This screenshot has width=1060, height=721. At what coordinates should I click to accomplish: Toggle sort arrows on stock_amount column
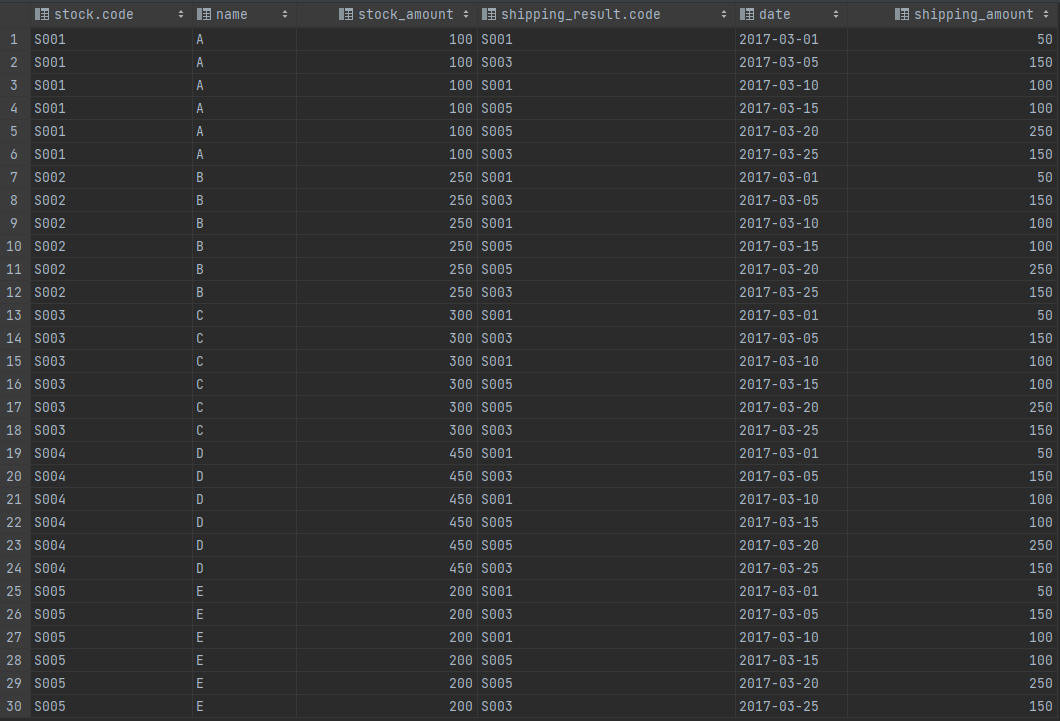[x=465, y=14]
